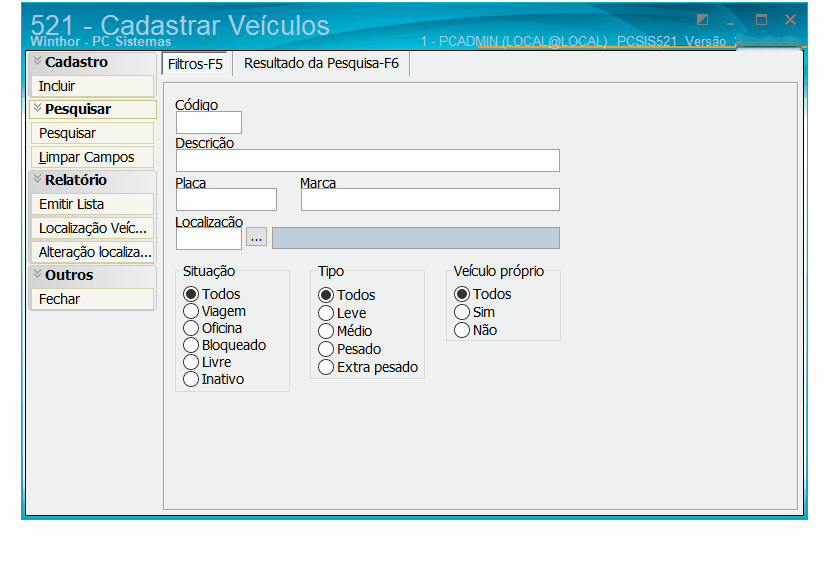Select Situação Oficina option

[x=191, y=328]
